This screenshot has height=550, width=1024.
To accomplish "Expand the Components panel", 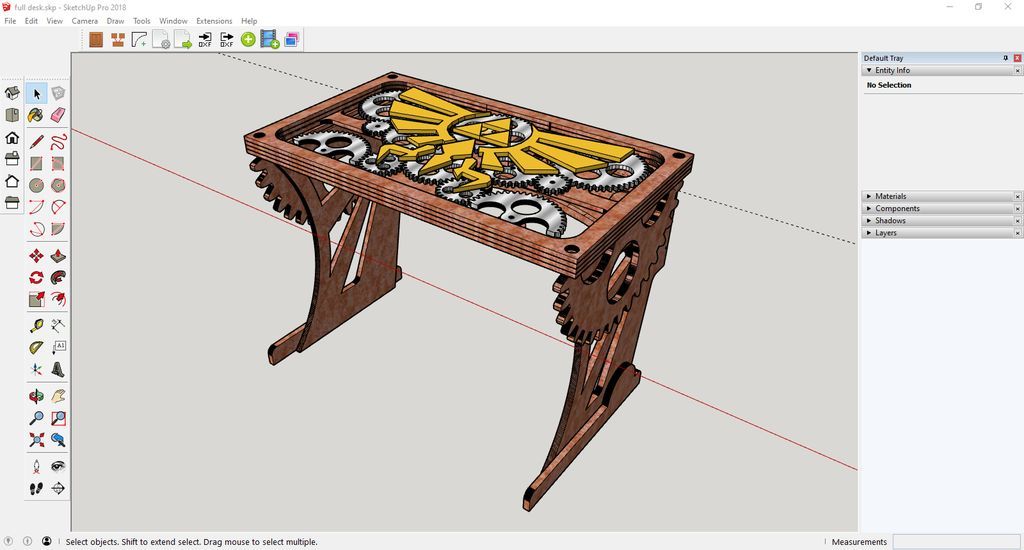I will point(869,208).
